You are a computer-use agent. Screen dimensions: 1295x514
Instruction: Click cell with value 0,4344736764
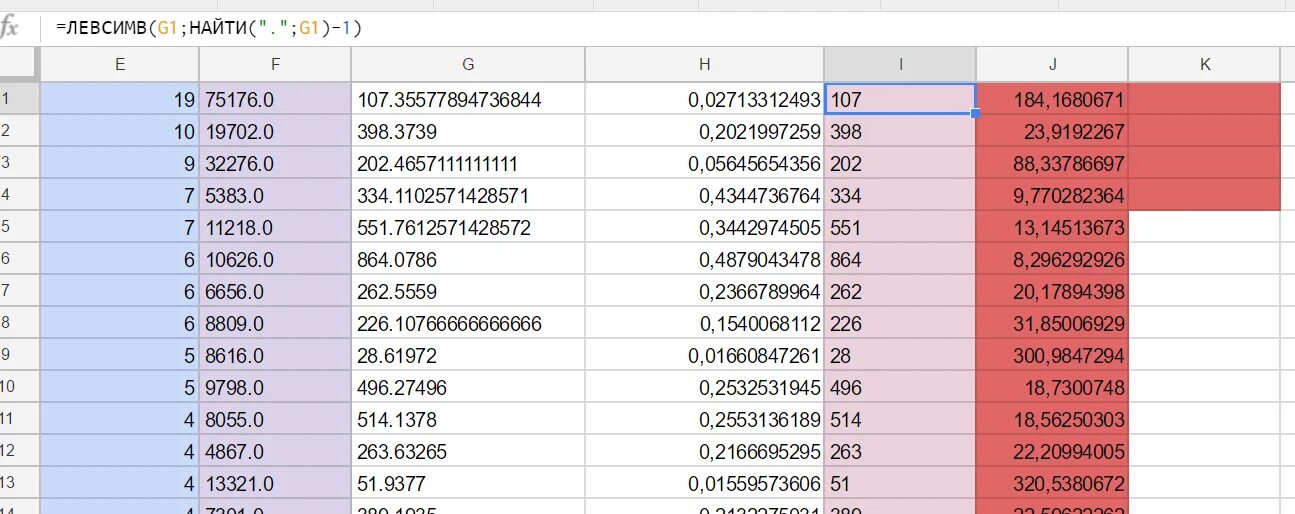[x=705, y=195]
